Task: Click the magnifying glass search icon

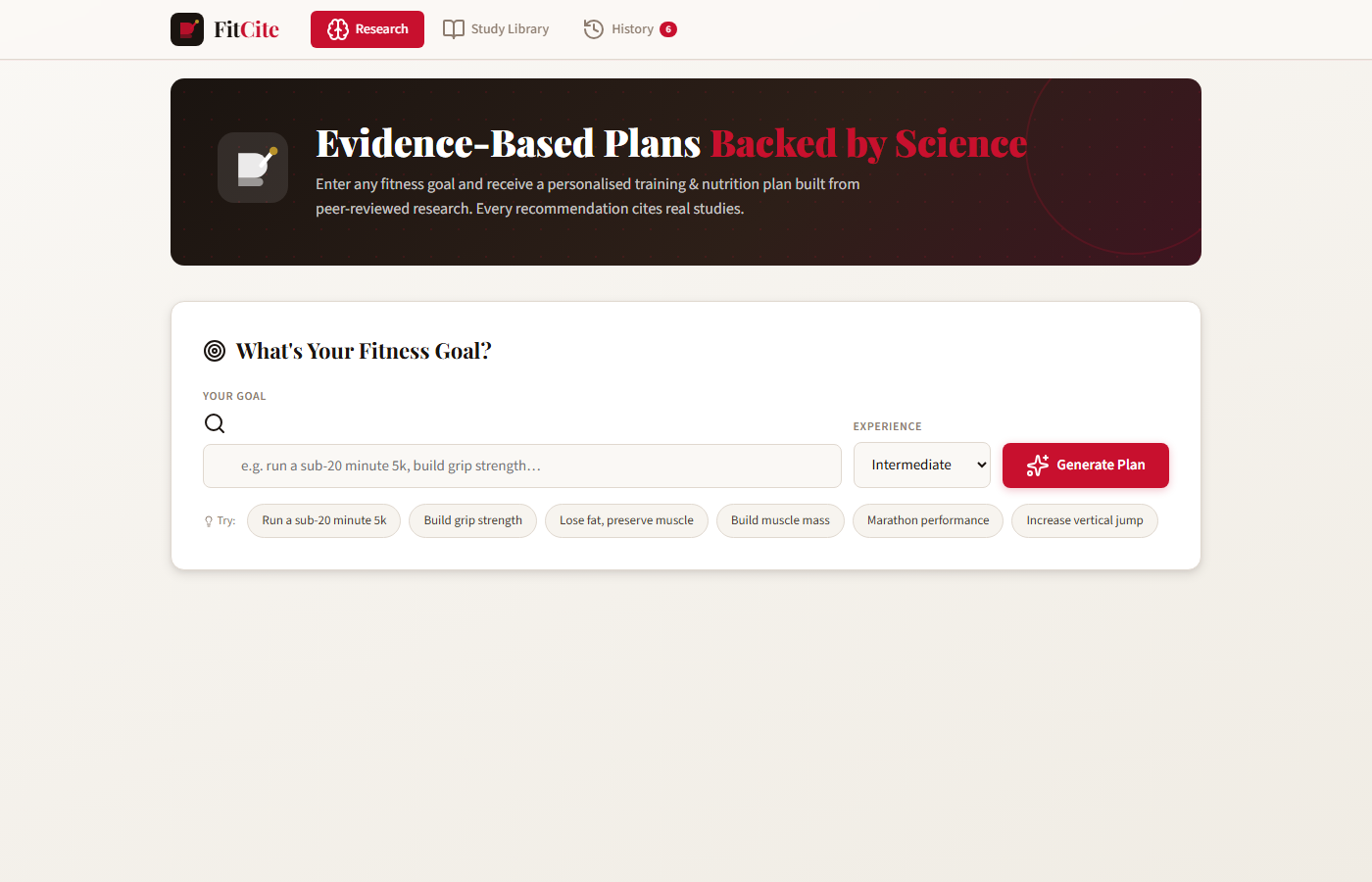Action: point(215,423)
